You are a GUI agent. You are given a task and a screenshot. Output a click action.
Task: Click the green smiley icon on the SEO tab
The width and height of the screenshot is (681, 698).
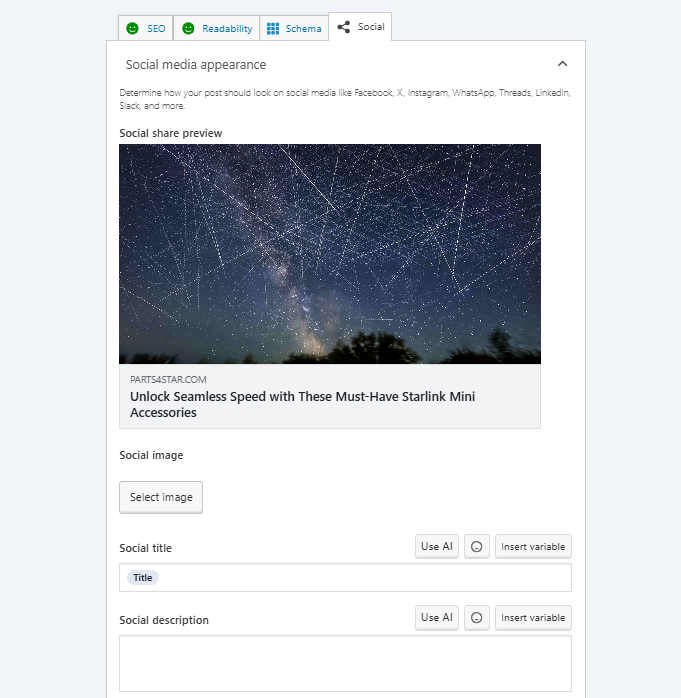(132, 29)
